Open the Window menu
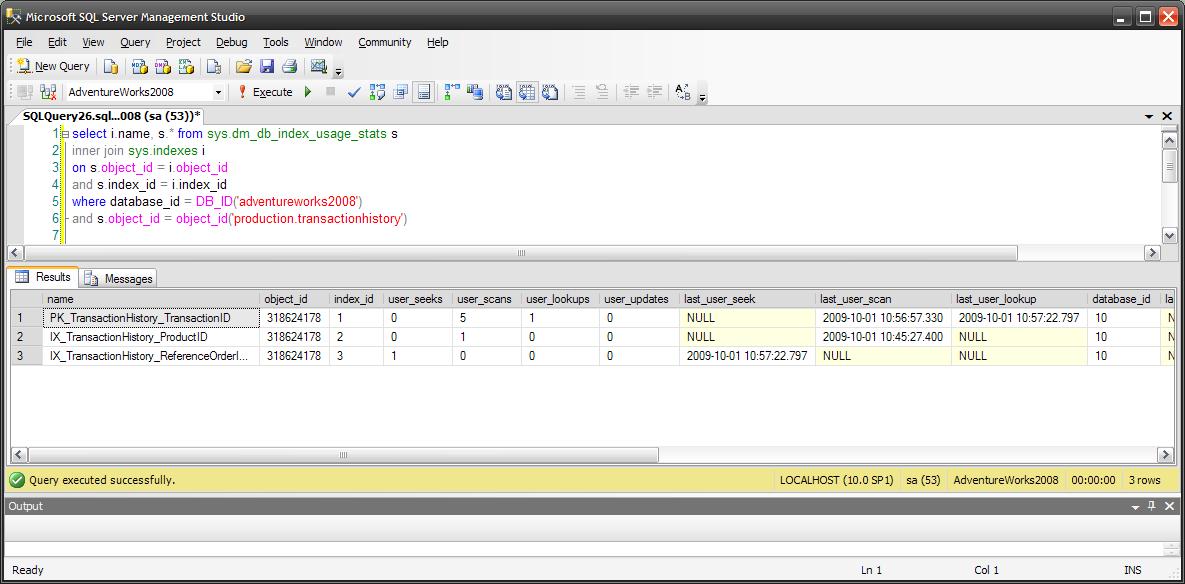1185x584 pixels. pos(323,42)
